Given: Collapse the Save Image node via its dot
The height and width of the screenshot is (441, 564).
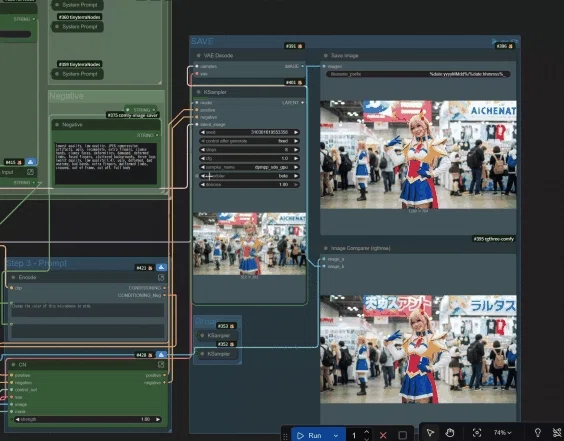Looking at the screenshot, I should pyautogui.click(x=326, y=56).
